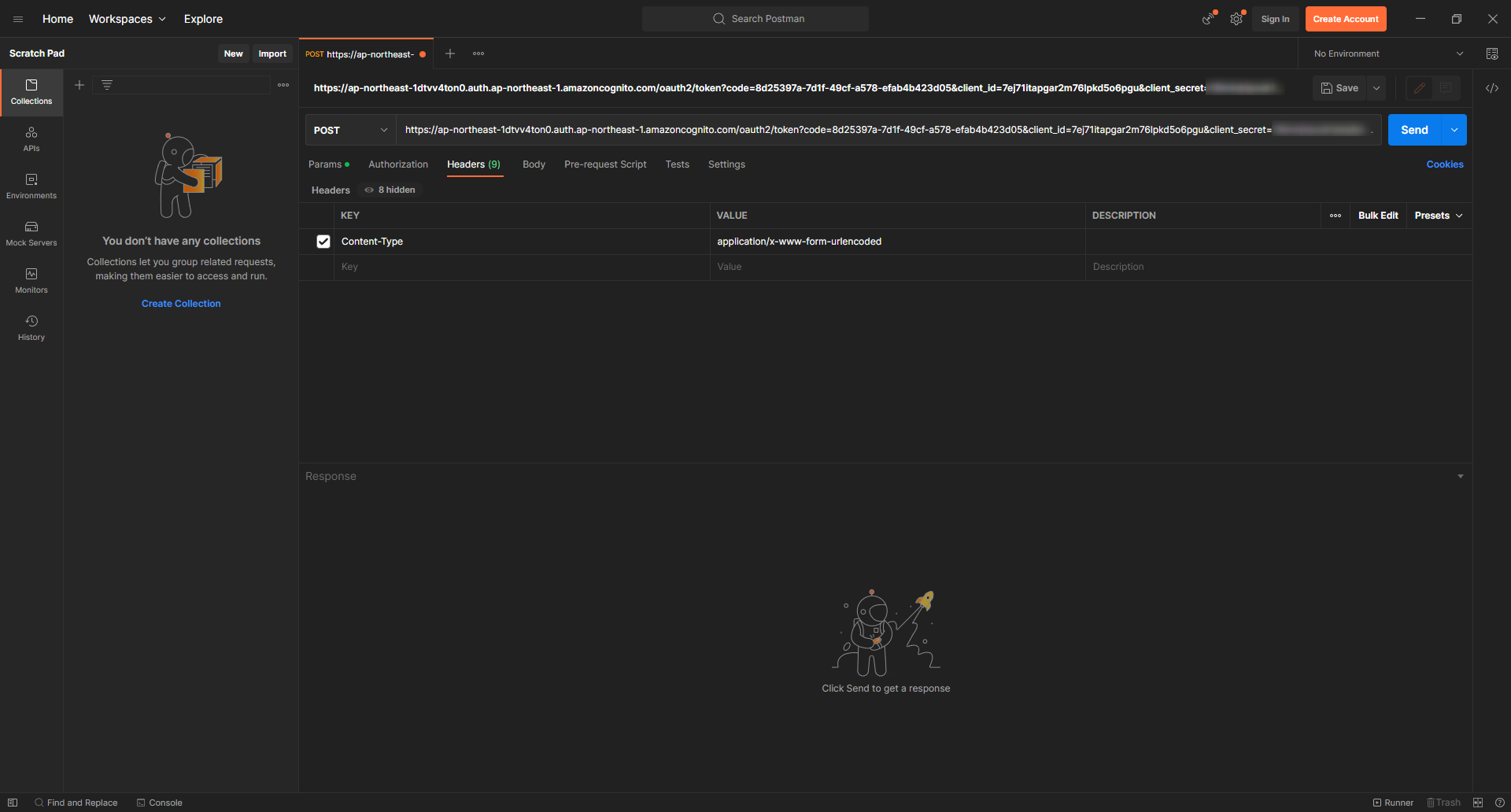This screenshot has height=812, width=1511.
Task: Open Cookies link
Action: click(x=1445, y=164)
